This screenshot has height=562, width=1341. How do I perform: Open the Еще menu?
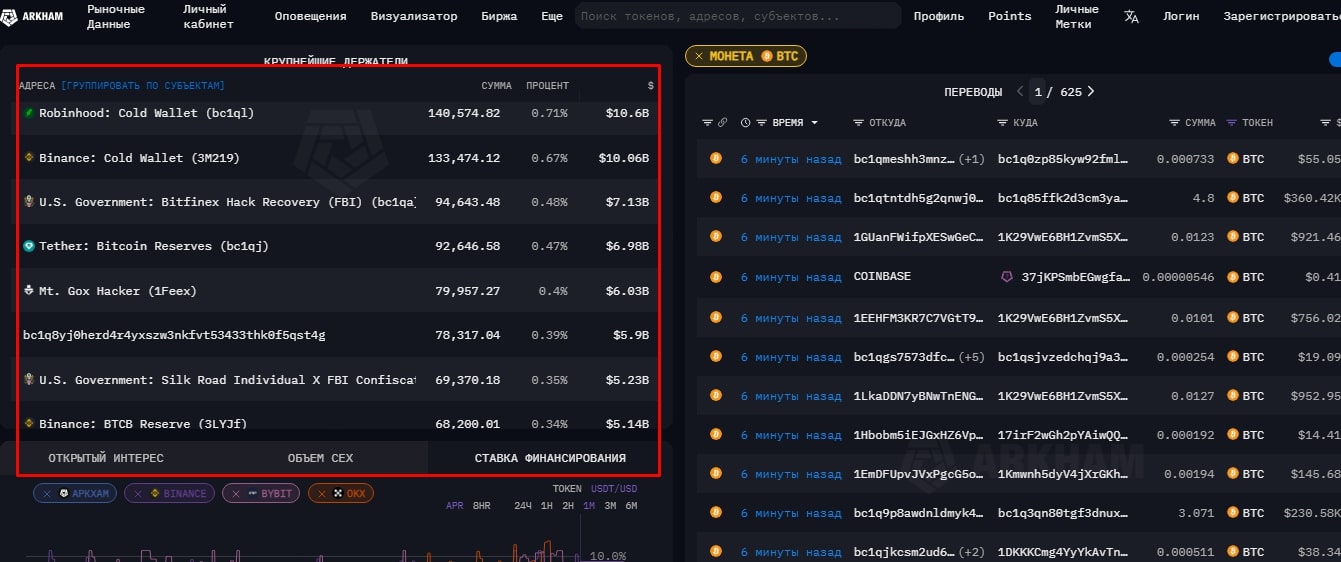(x=552, y=16)
